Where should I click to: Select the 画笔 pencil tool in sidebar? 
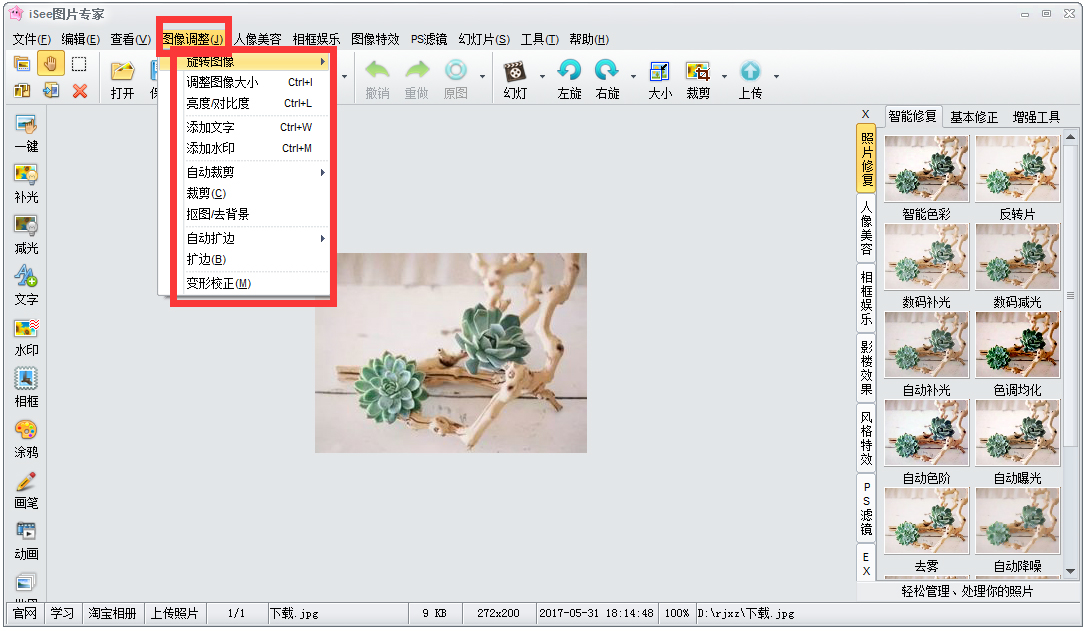point(26,482)
